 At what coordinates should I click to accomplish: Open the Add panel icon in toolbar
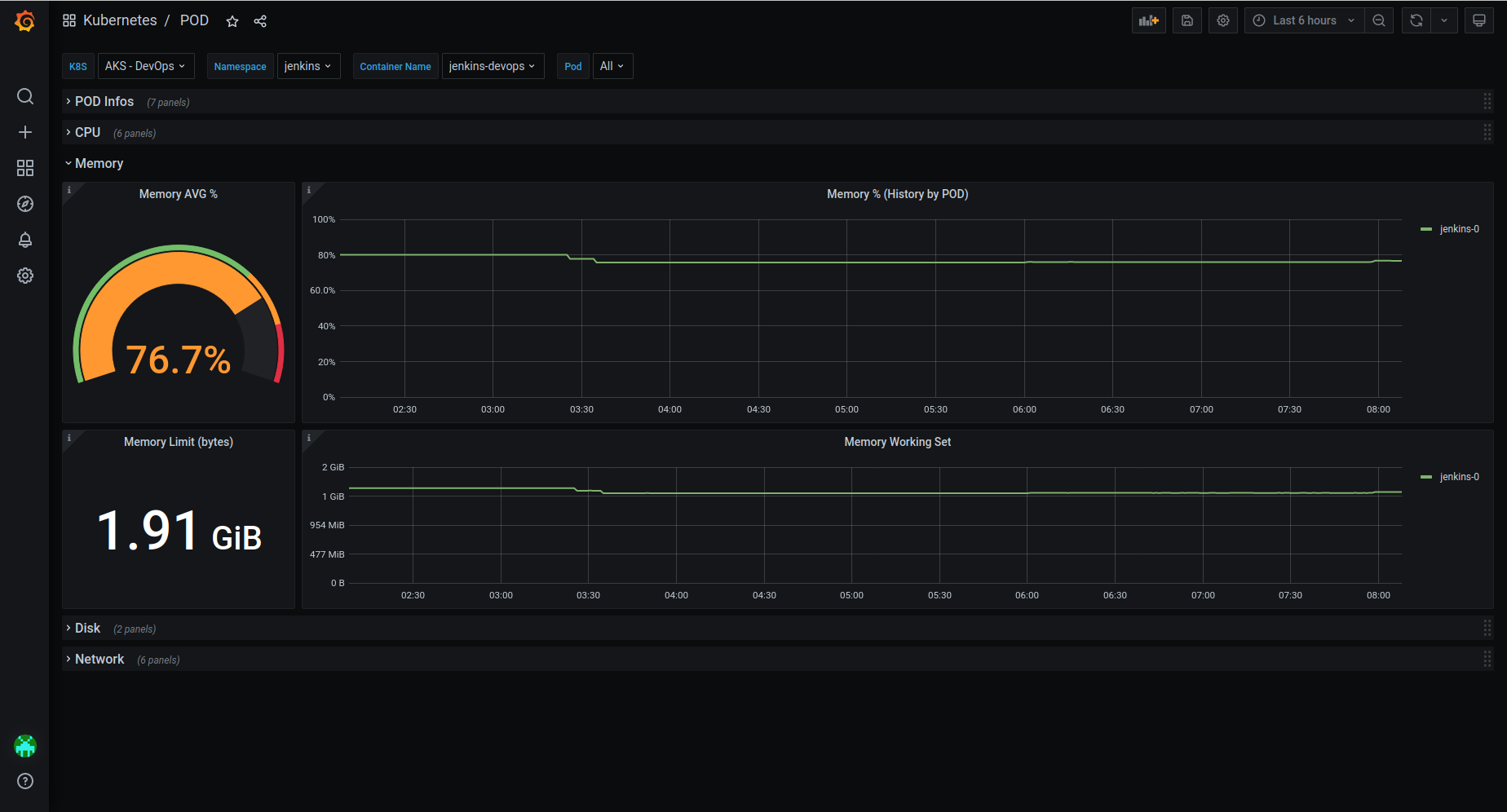click(1148, 20)
